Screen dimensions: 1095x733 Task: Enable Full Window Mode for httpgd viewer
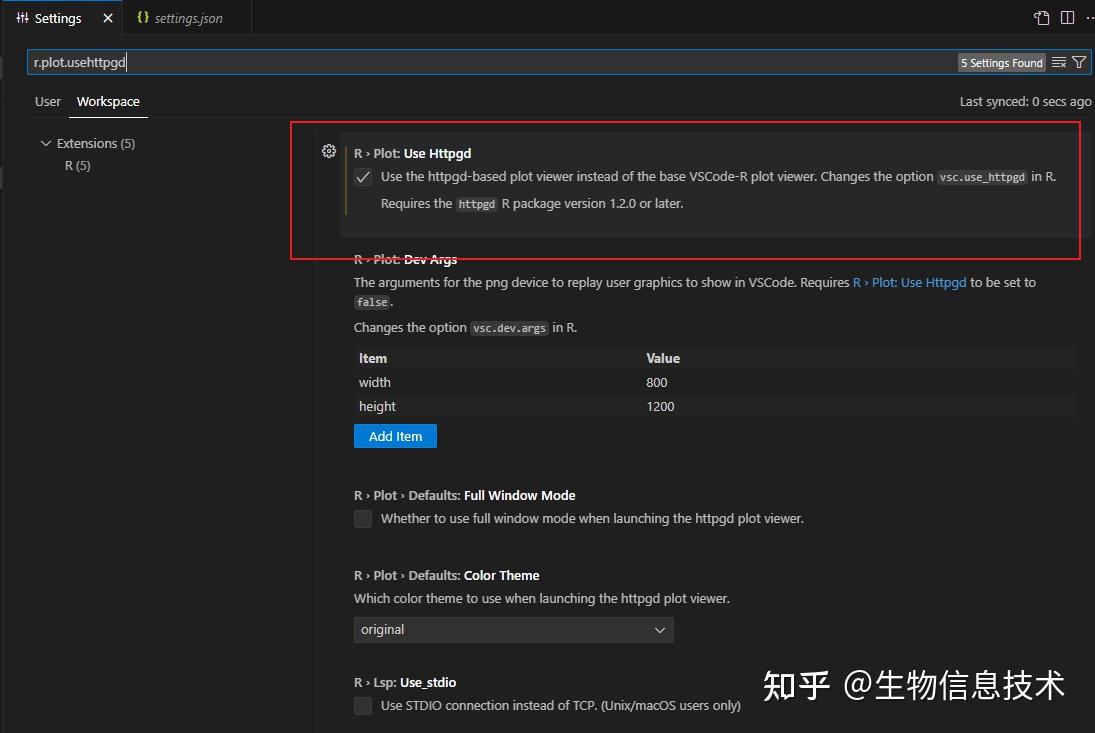point(363,518)
